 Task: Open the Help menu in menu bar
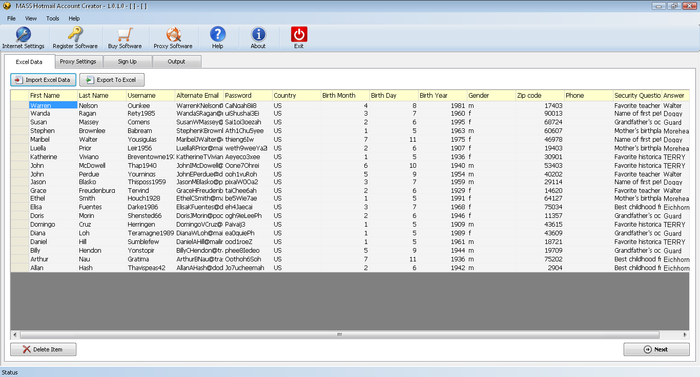[x=74, y=18]
